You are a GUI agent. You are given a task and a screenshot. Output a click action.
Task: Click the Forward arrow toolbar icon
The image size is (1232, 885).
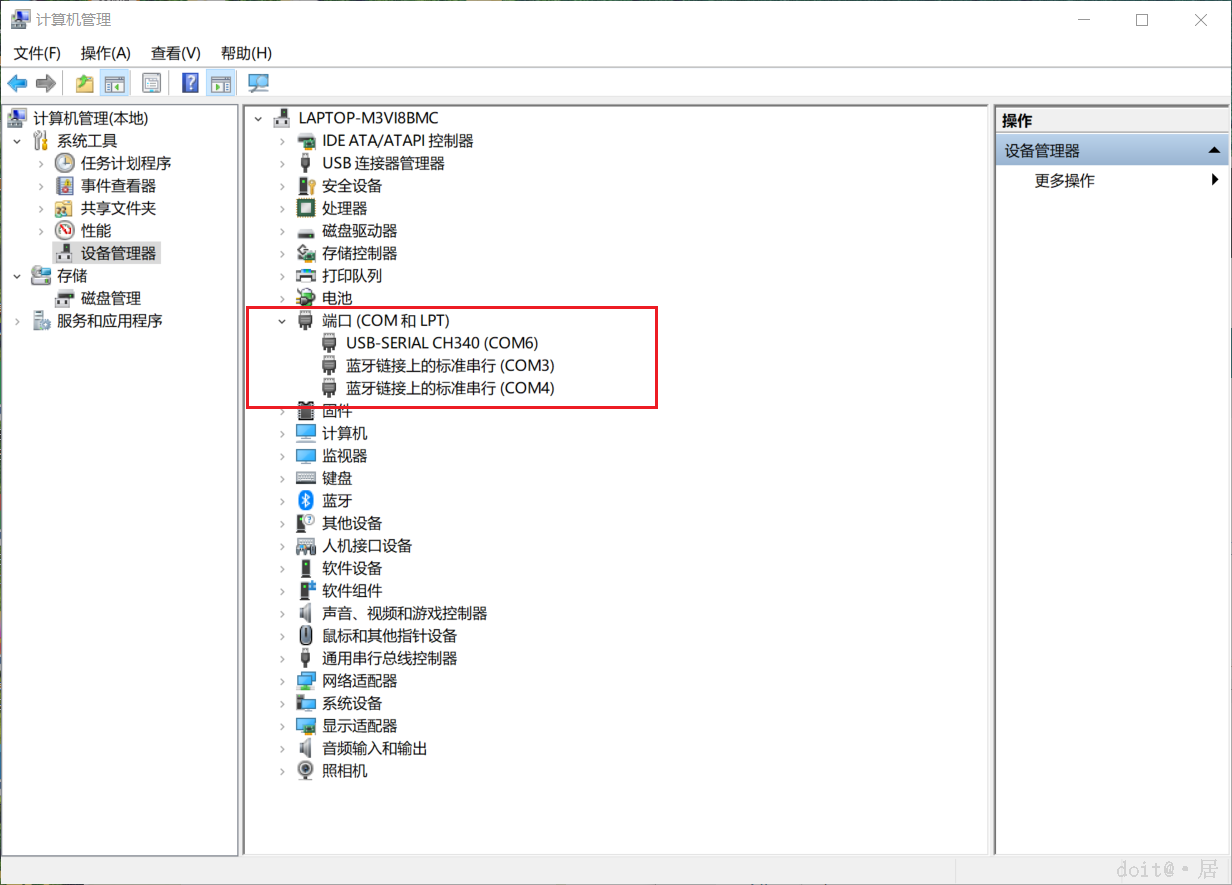(46, 83)
